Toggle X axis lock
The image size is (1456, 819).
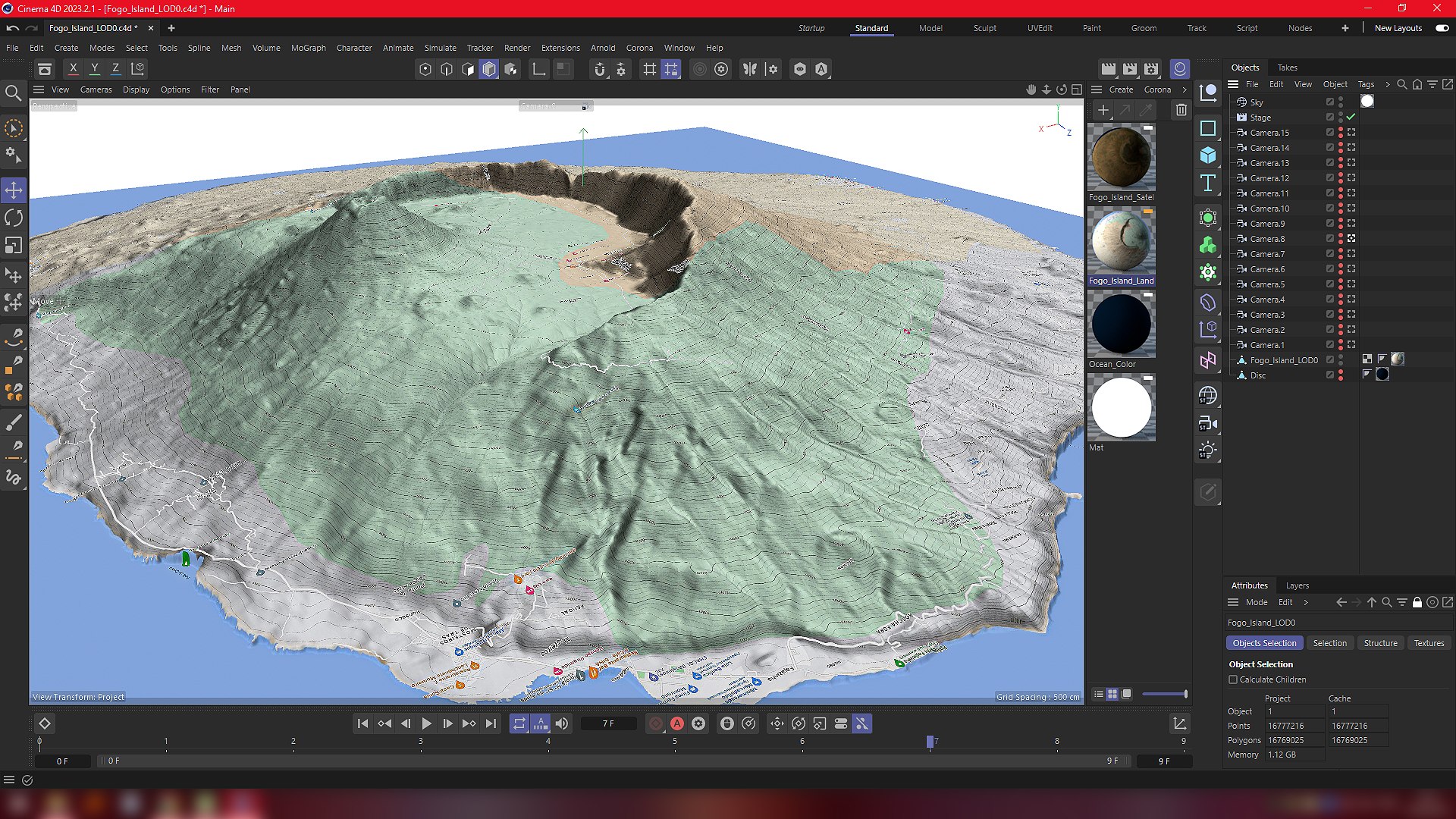[73, 69]
